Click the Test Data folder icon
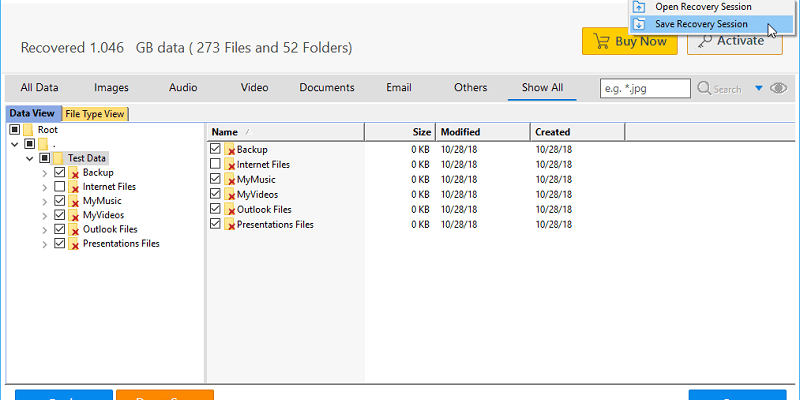 59,158
